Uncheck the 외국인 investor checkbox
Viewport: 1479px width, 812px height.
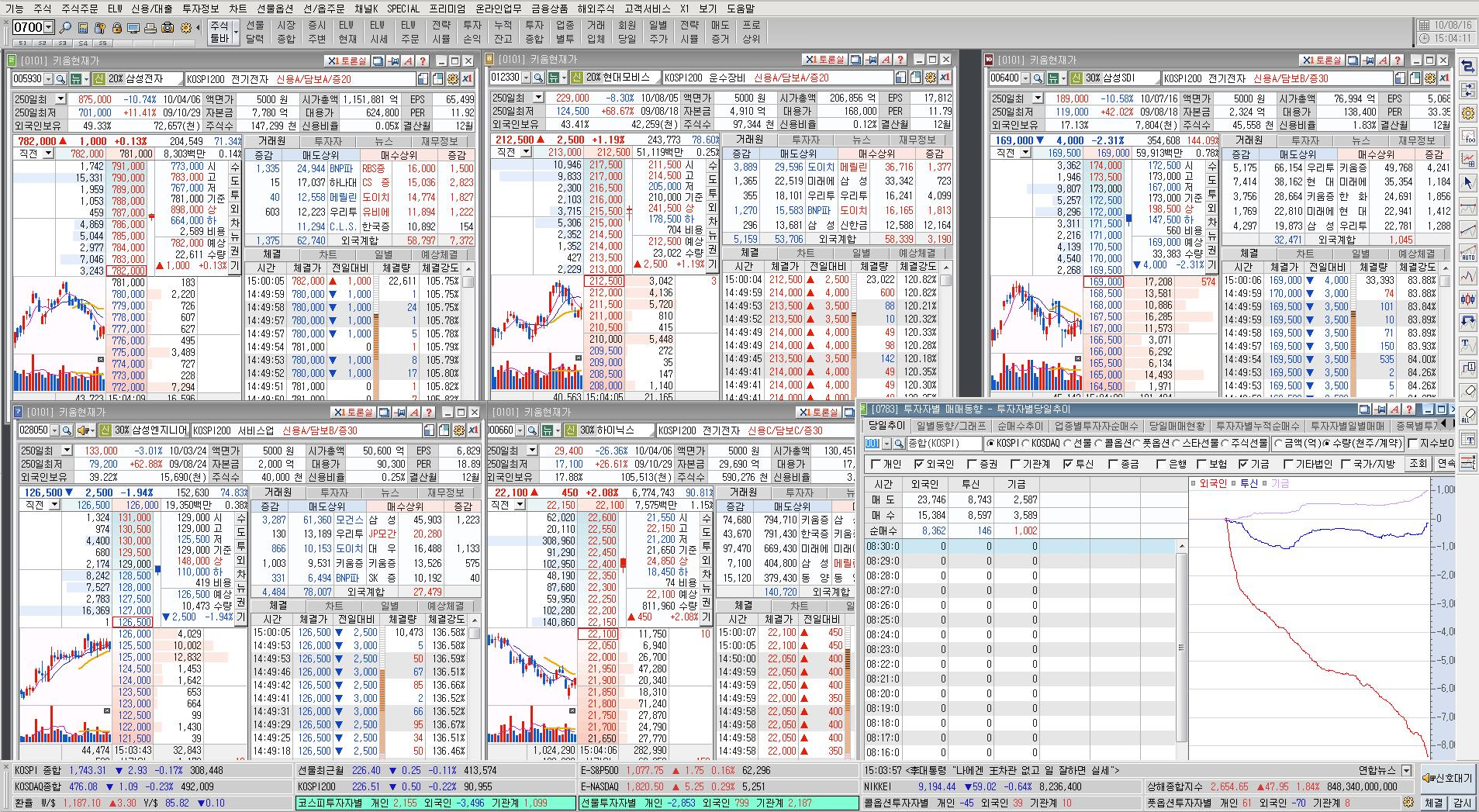pos(919,465)
